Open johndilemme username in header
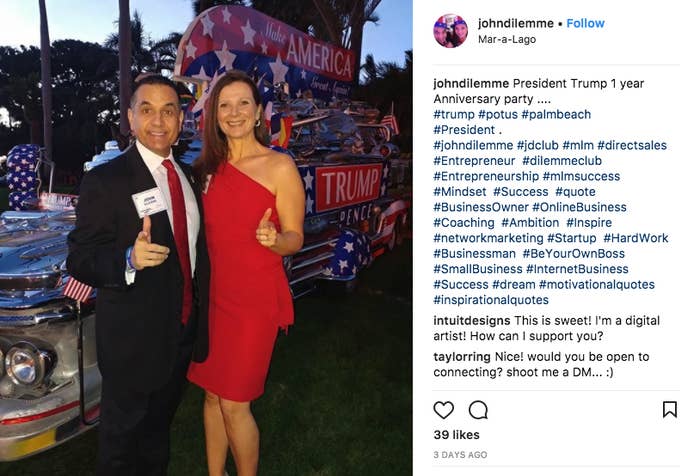700x476 pixels. (x=516, y=23)
